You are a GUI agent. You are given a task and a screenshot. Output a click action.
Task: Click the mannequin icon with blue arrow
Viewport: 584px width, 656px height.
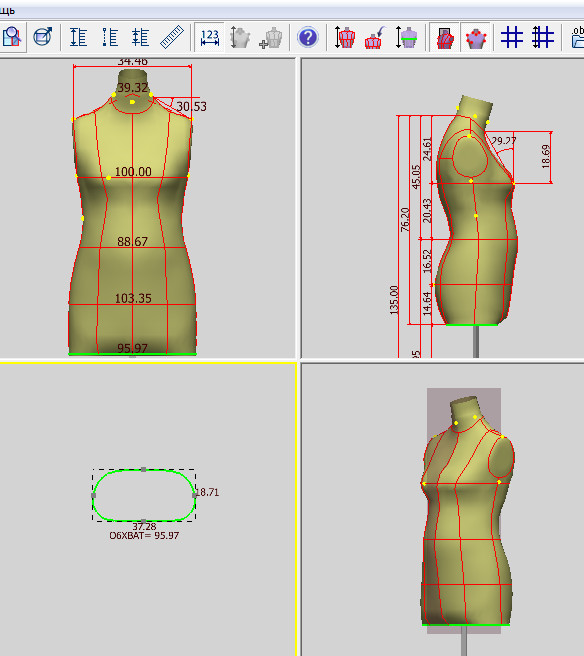(x=375, y=37)
